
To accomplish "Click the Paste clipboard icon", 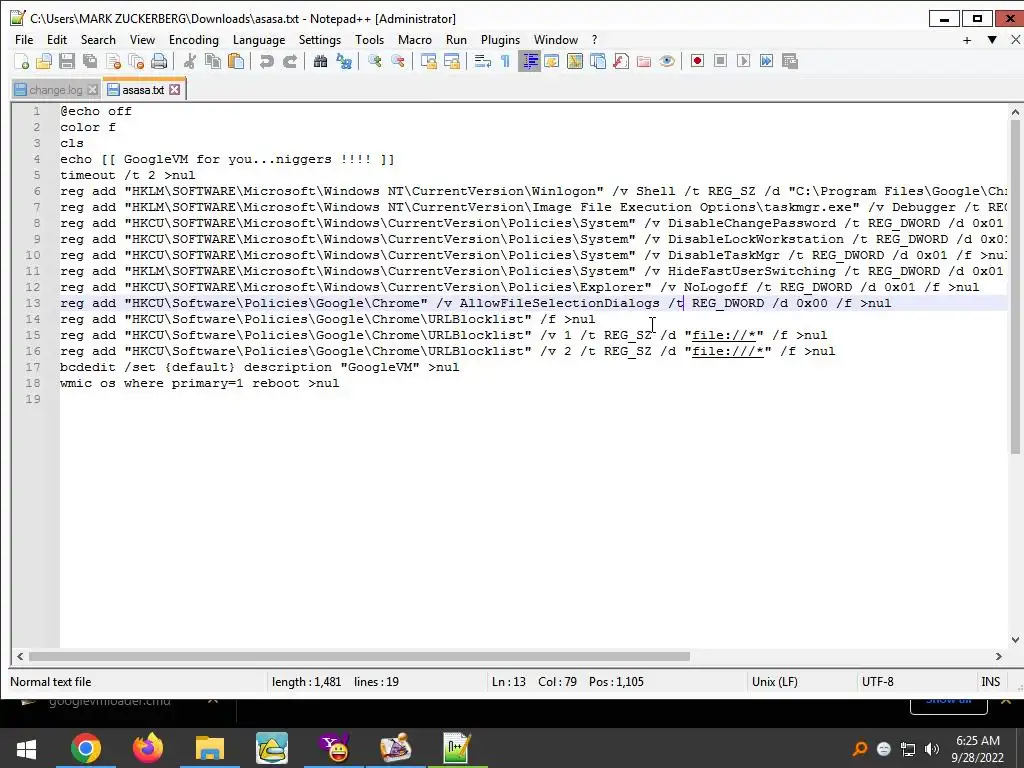I will 236,61.
